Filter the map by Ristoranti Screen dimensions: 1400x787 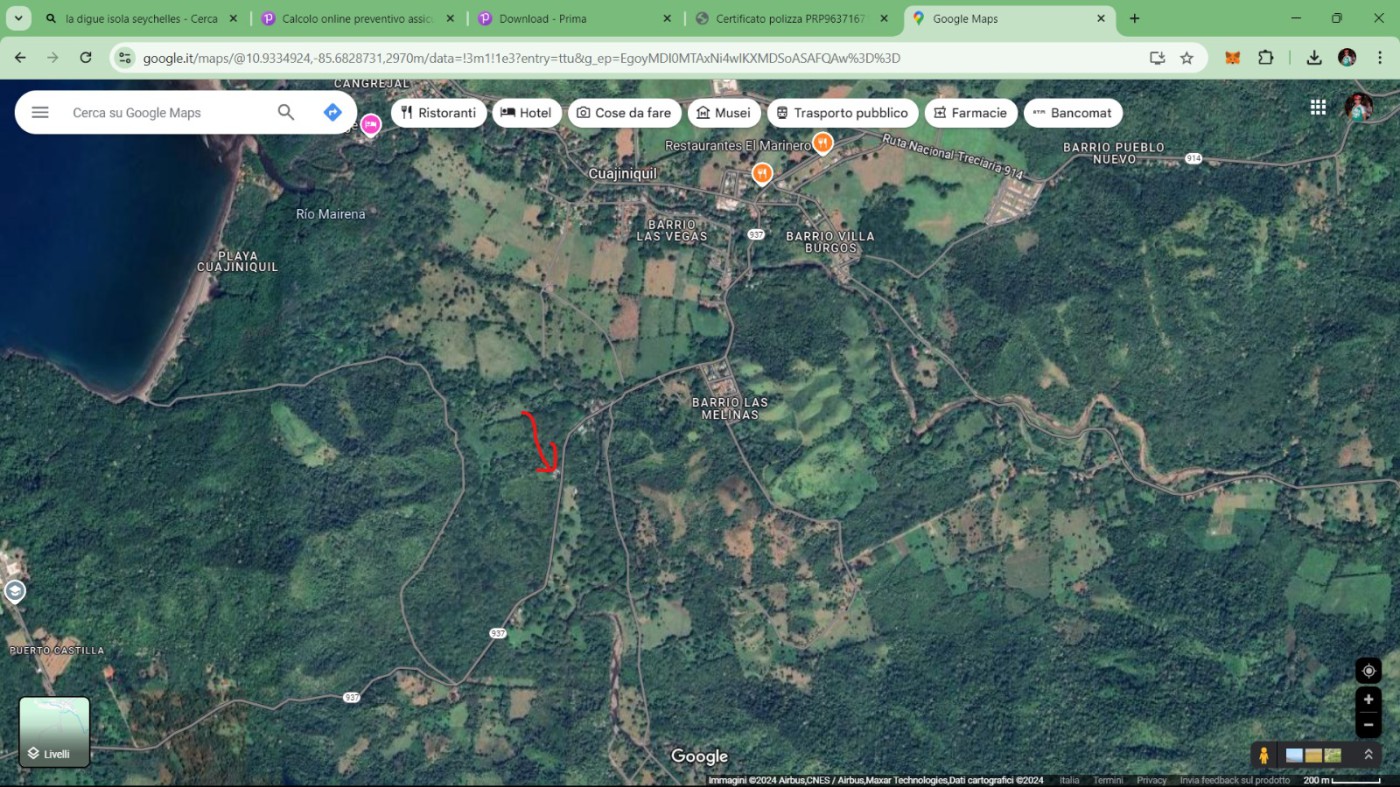click(x=438, y=113)
